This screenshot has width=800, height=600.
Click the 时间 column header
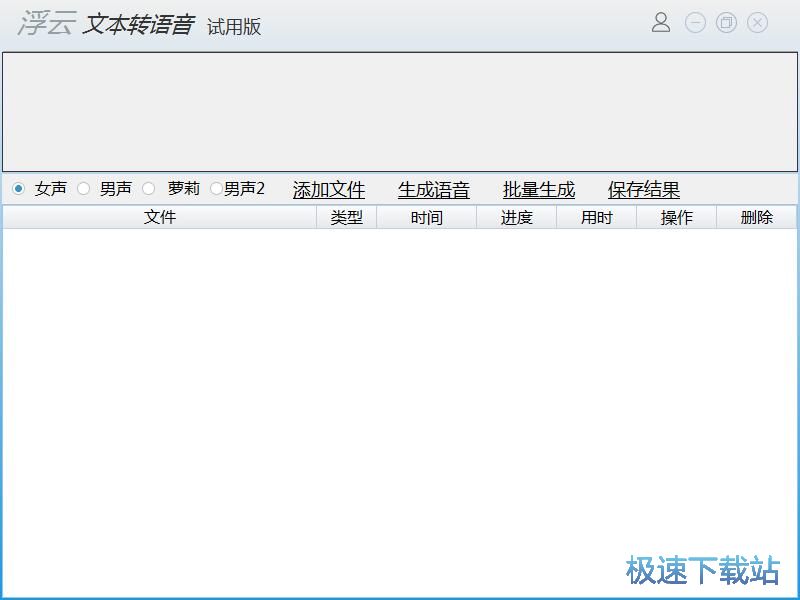[427, 217]
